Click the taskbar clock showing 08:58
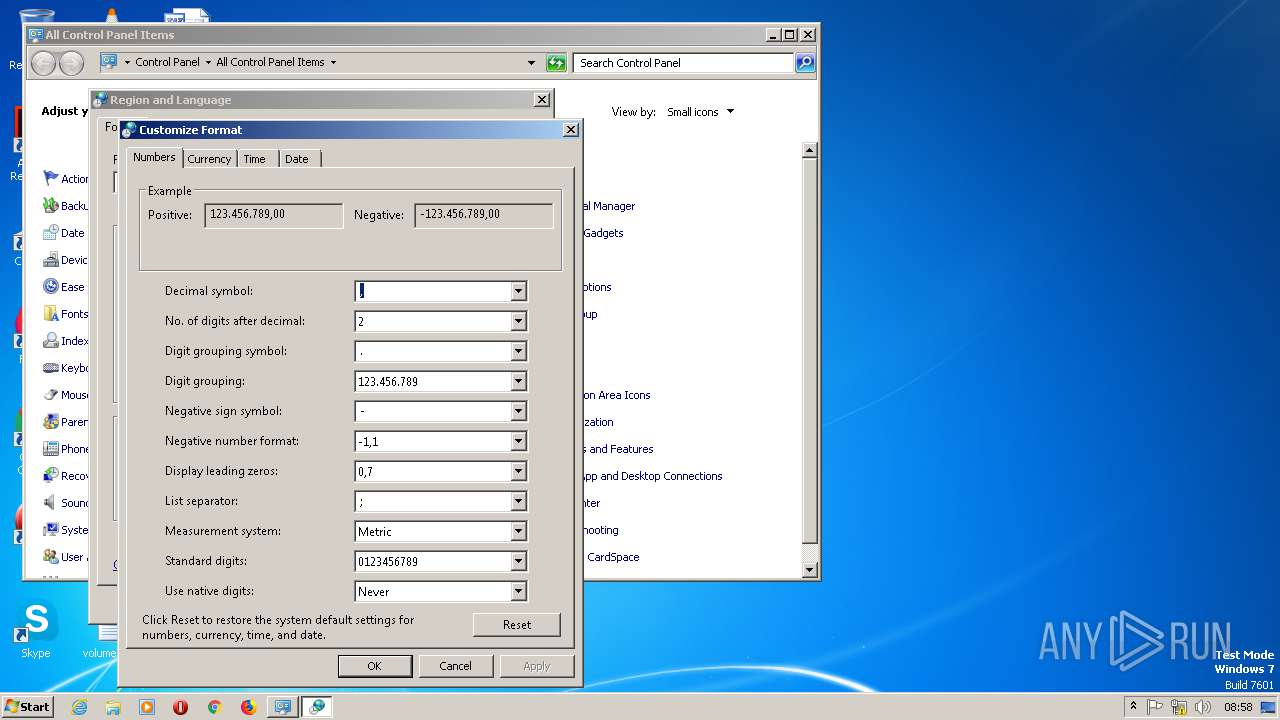This screenshot has width=1280, height=720. (1238, 707)
